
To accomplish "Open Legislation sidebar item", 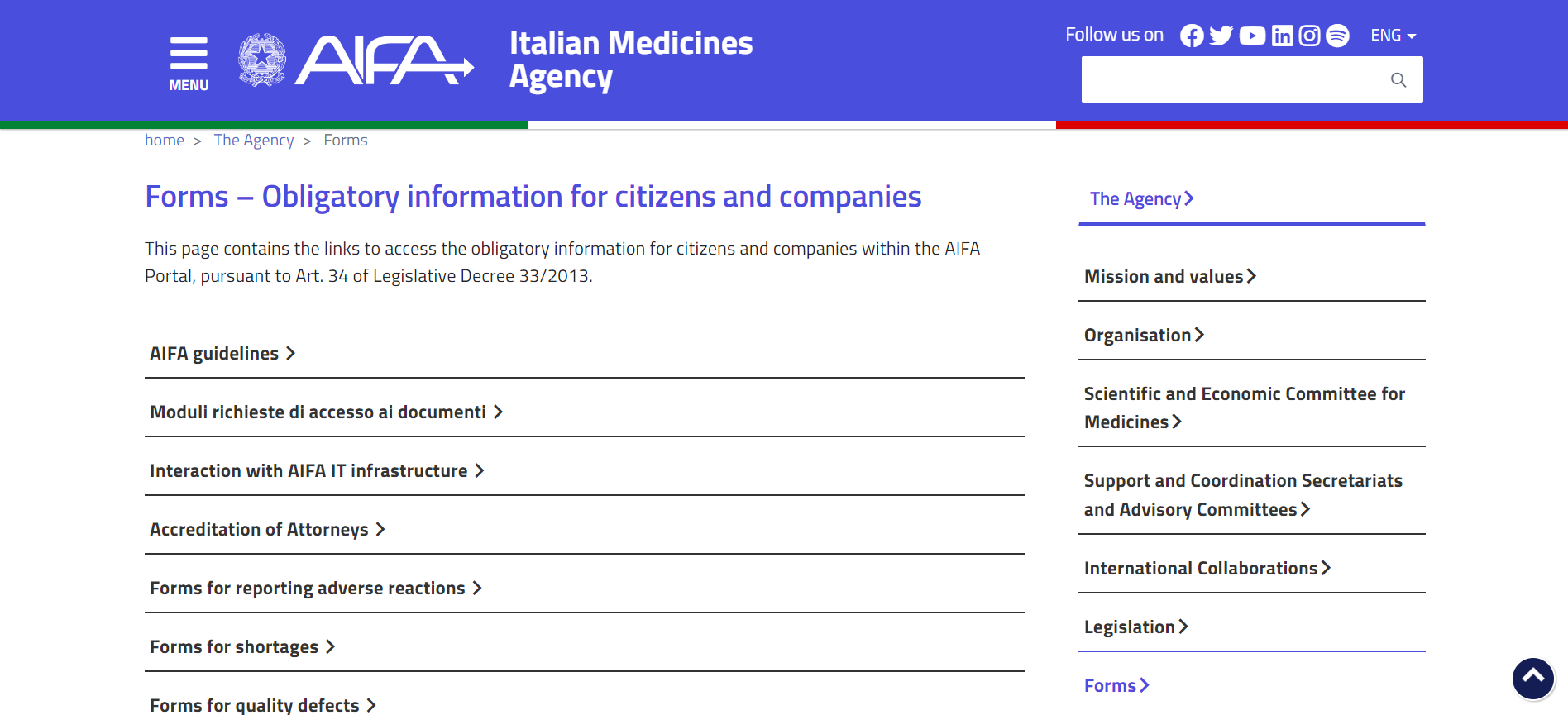I will pos(1136,627).
